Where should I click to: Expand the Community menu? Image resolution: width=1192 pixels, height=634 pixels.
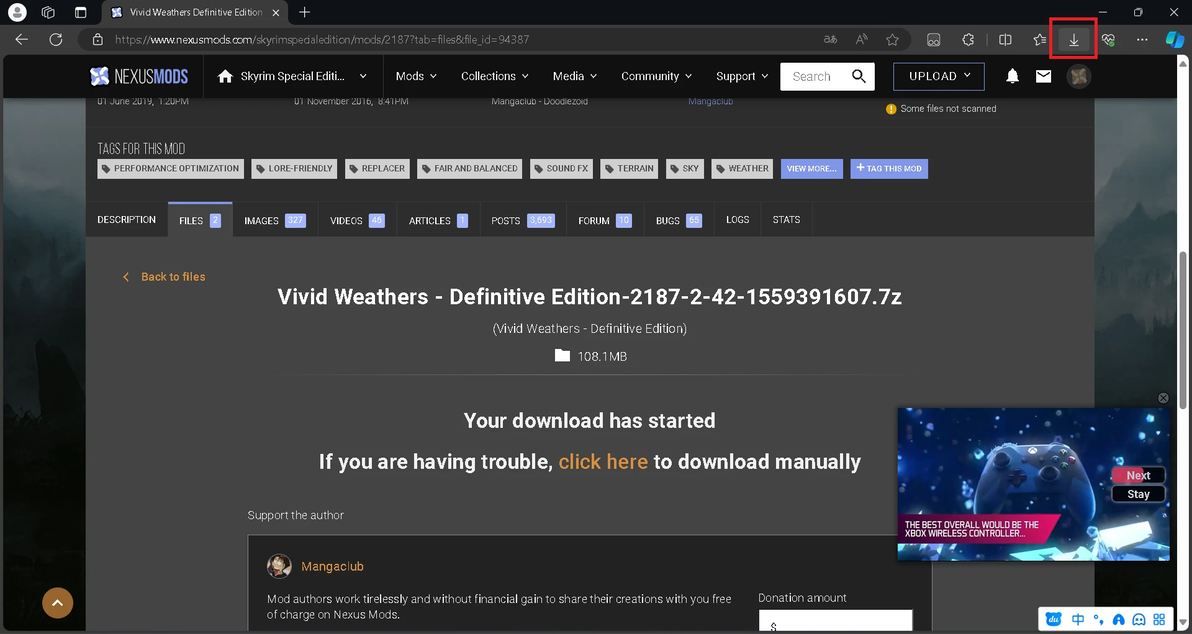[x=657, y=76]
